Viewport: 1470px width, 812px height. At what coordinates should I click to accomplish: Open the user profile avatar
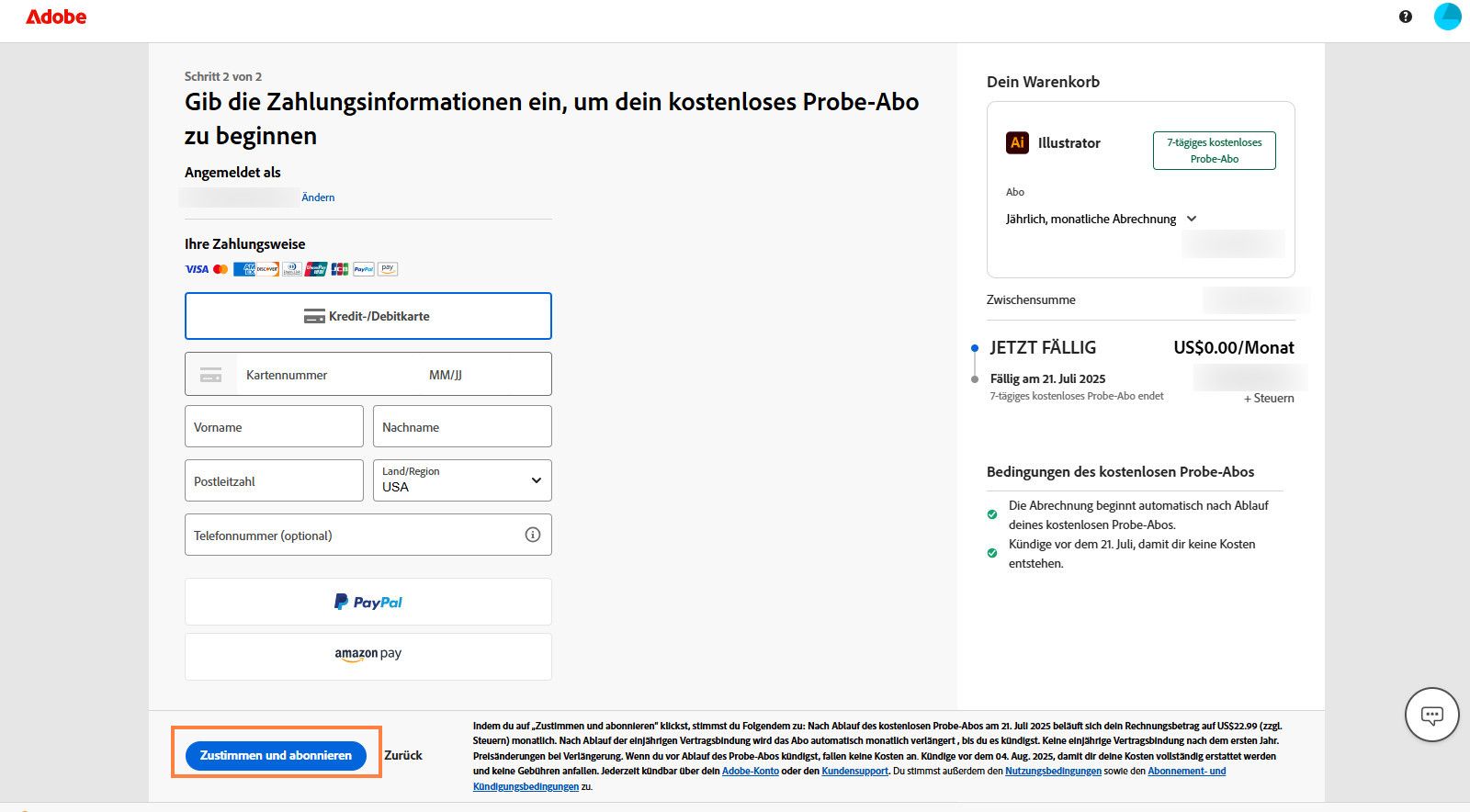1447,17
